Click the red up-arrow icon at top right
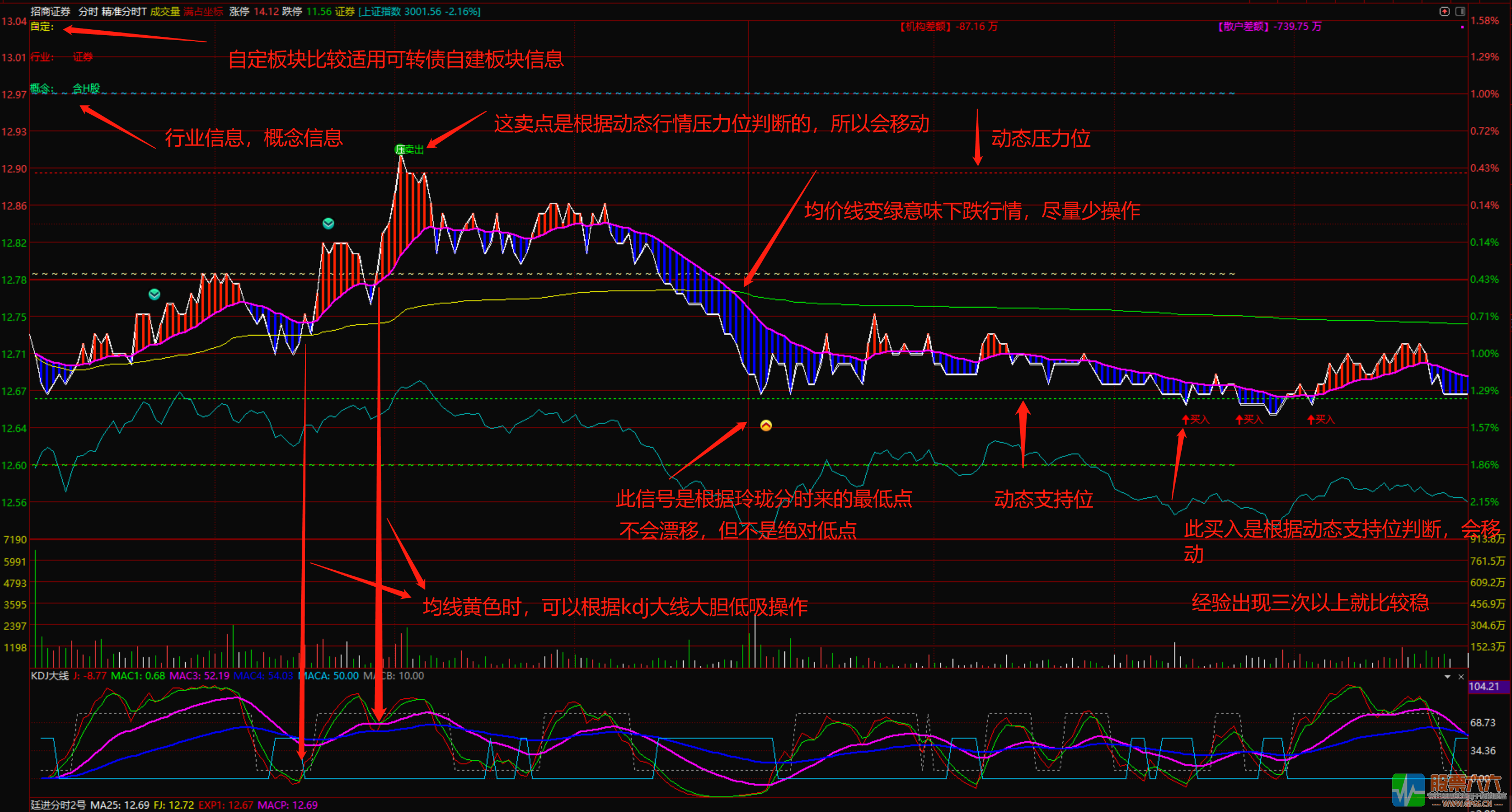The width and height of the screenshot is (1512, 812). [1444, 11]
